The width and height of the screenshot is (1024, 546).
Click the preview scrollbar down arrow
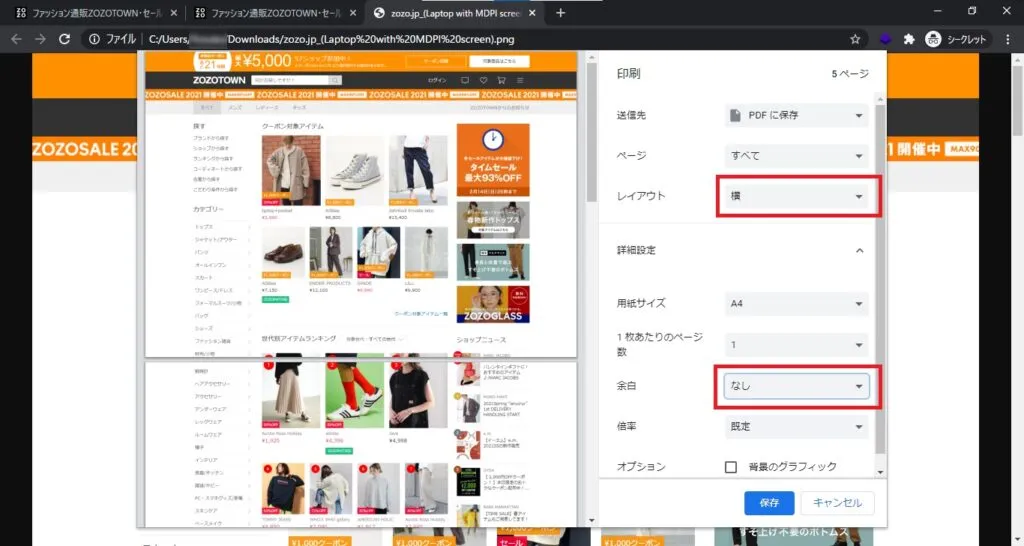click(x=592, y=521)
